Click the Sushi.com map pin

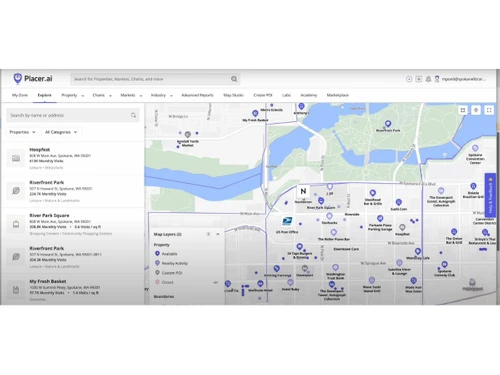[399, 202]
